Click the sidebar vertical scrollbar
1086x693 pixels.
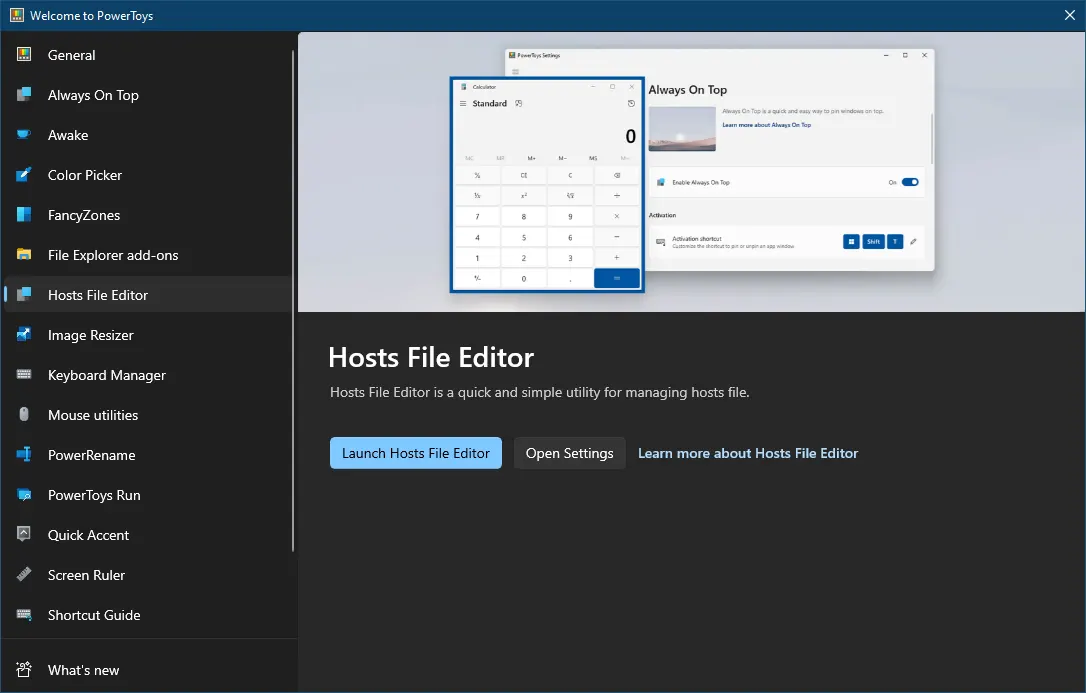coord(294,298)
